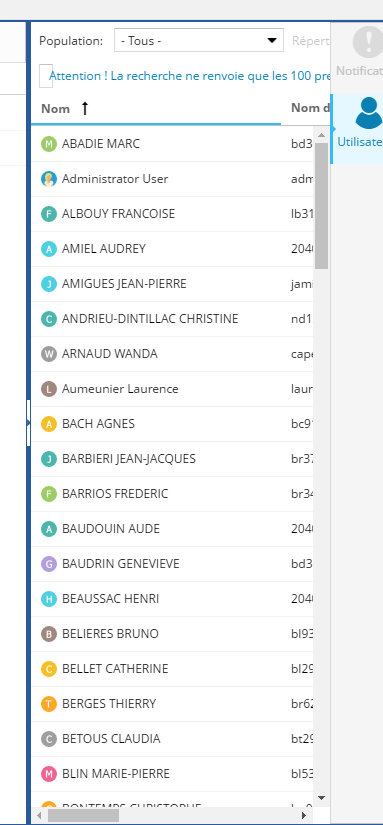This screenshot has width=383, height=825.
Task: Tick the checkbox beside Attention warning
Action: [46, 76]
